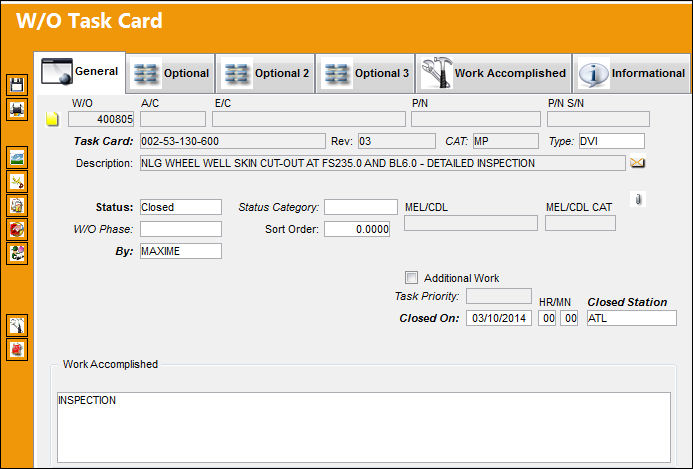Click the By field showing MAXIME
The height and width of the screenshot is (469, 693).
click(x=181, y=251)
